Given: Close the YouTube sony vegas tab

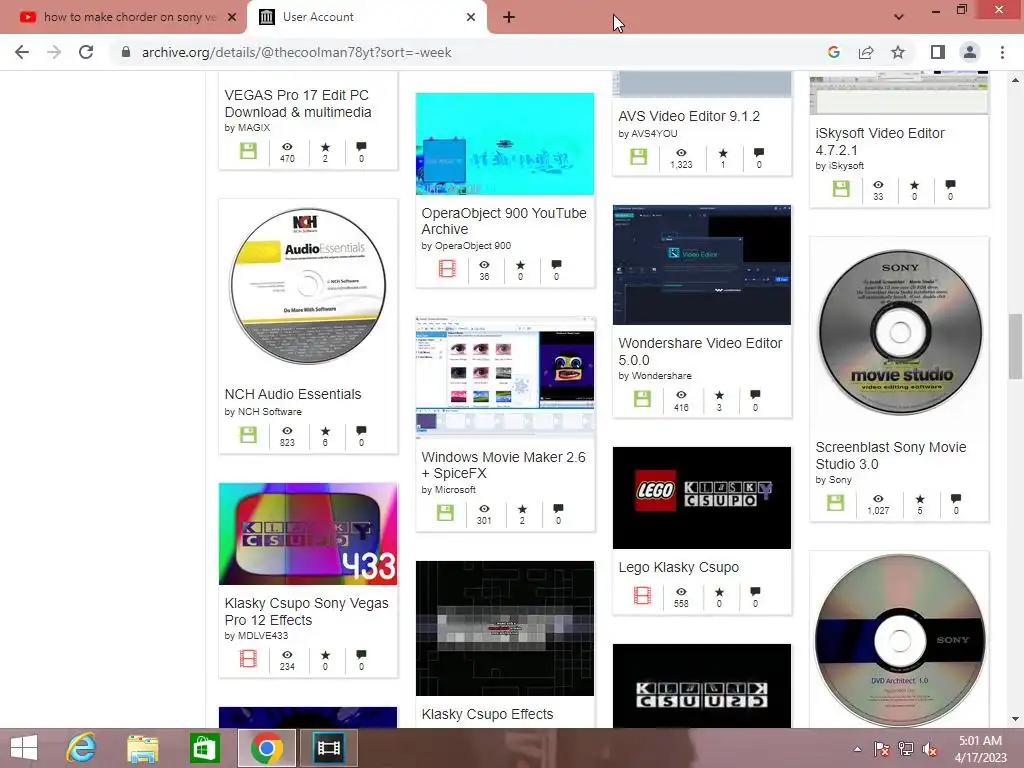Looking at the screenshot, I should [x=232, y=17].
